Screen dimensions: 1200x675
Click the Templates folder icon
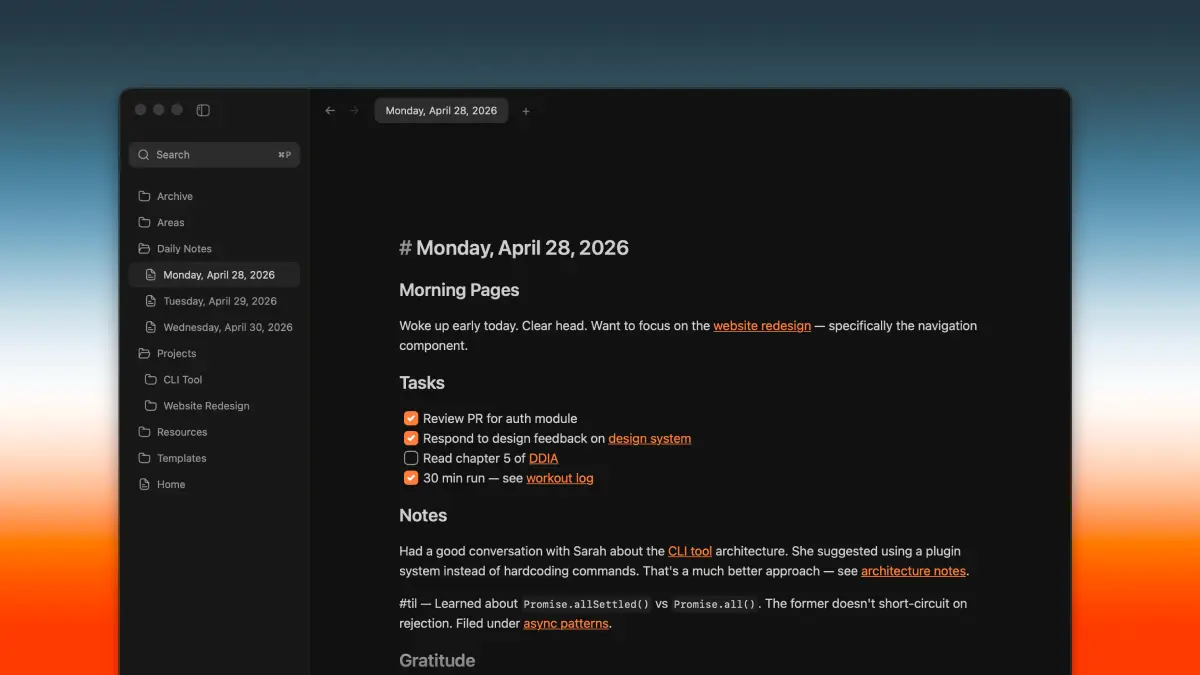pos(144,458)
